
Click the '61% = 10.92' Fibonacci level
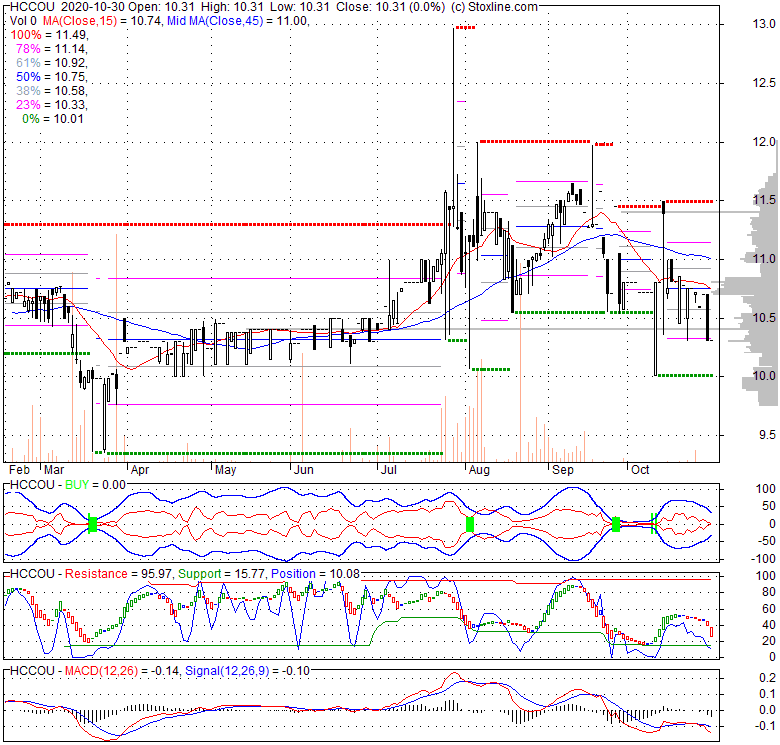52,63
